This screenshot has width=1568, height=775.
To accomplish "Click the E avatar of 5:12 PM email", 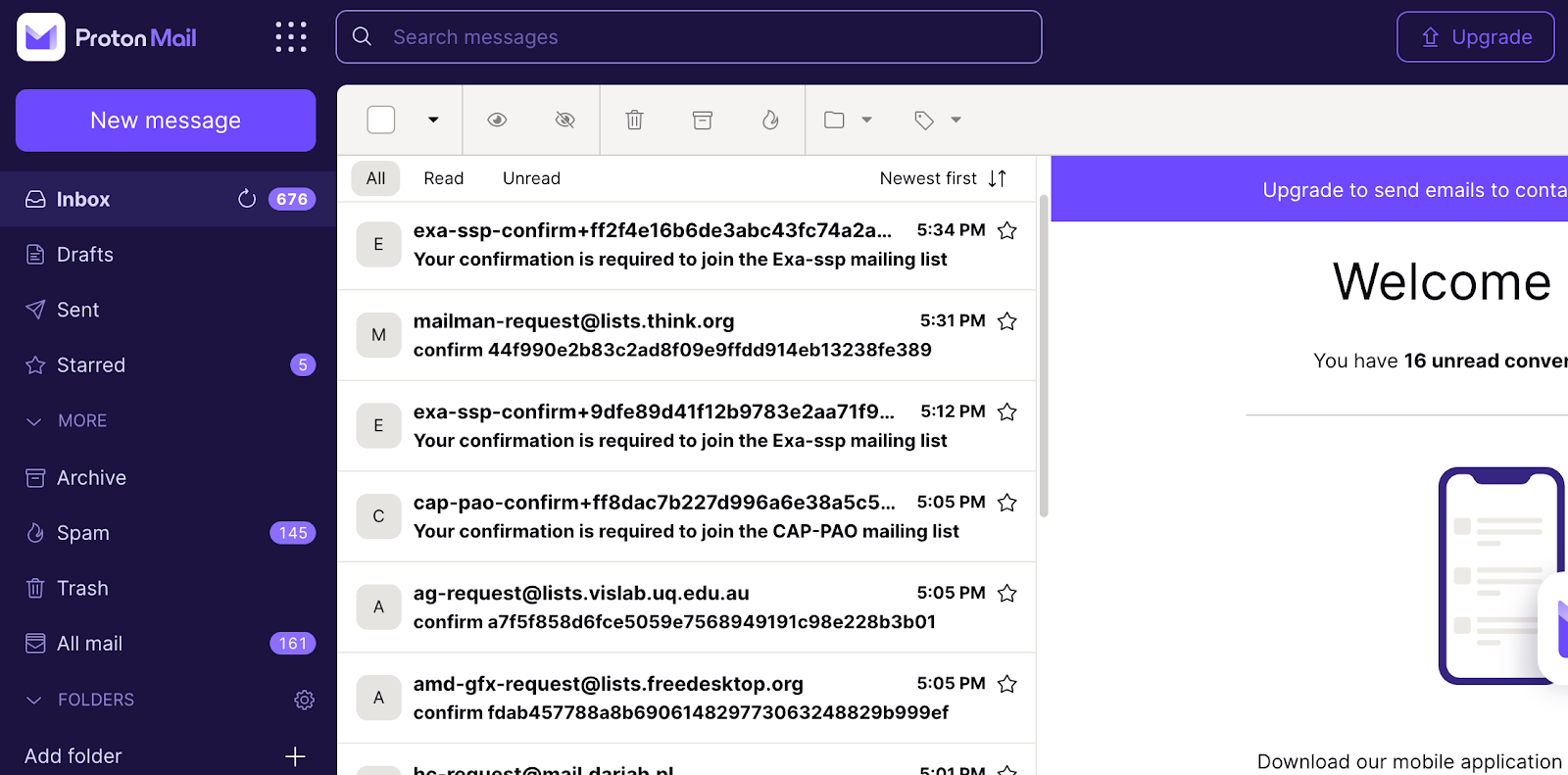I will pos(378,425).
